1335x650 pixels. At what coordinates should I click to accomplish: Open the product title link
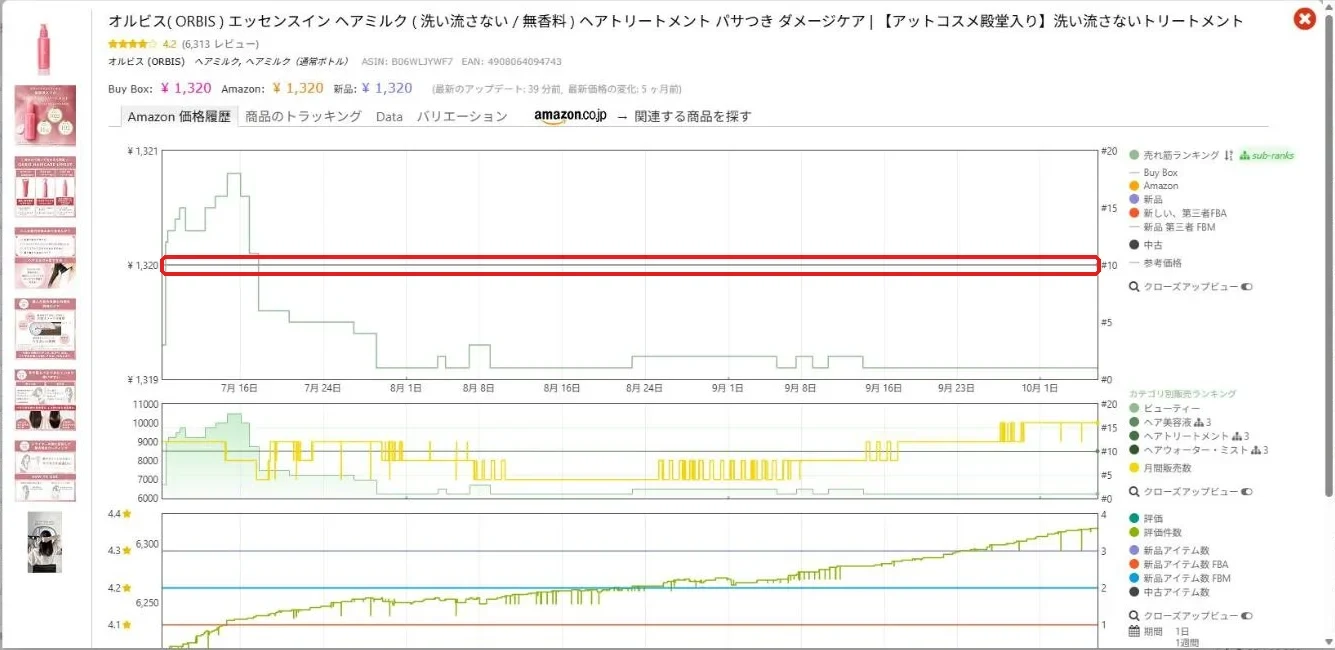coord(676,21)
